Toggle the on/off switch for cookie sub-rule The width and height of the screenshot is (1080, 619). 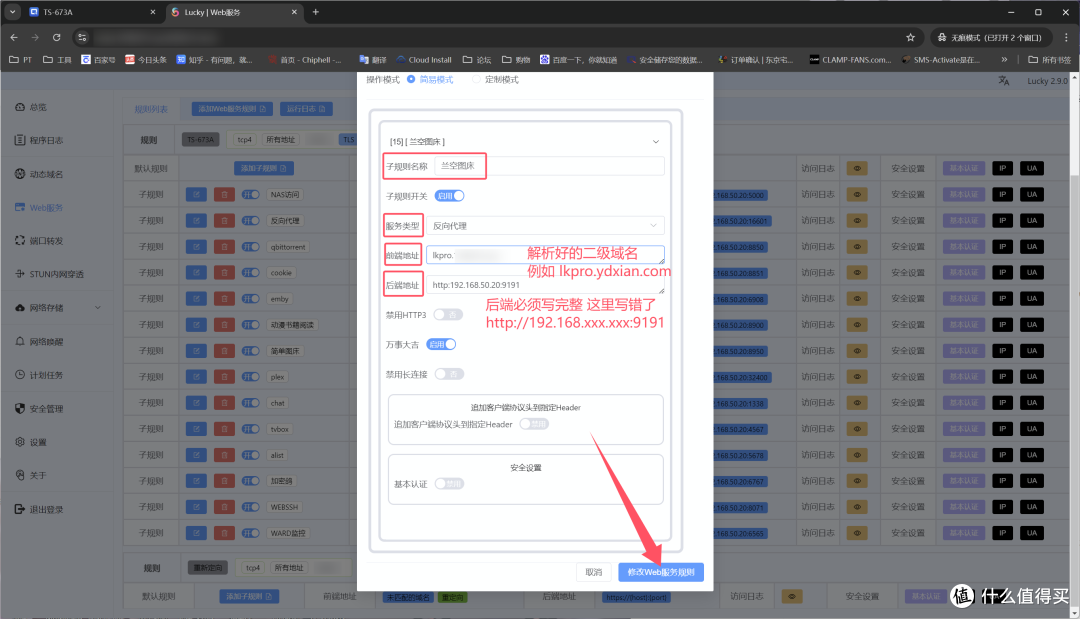[251, 273]
